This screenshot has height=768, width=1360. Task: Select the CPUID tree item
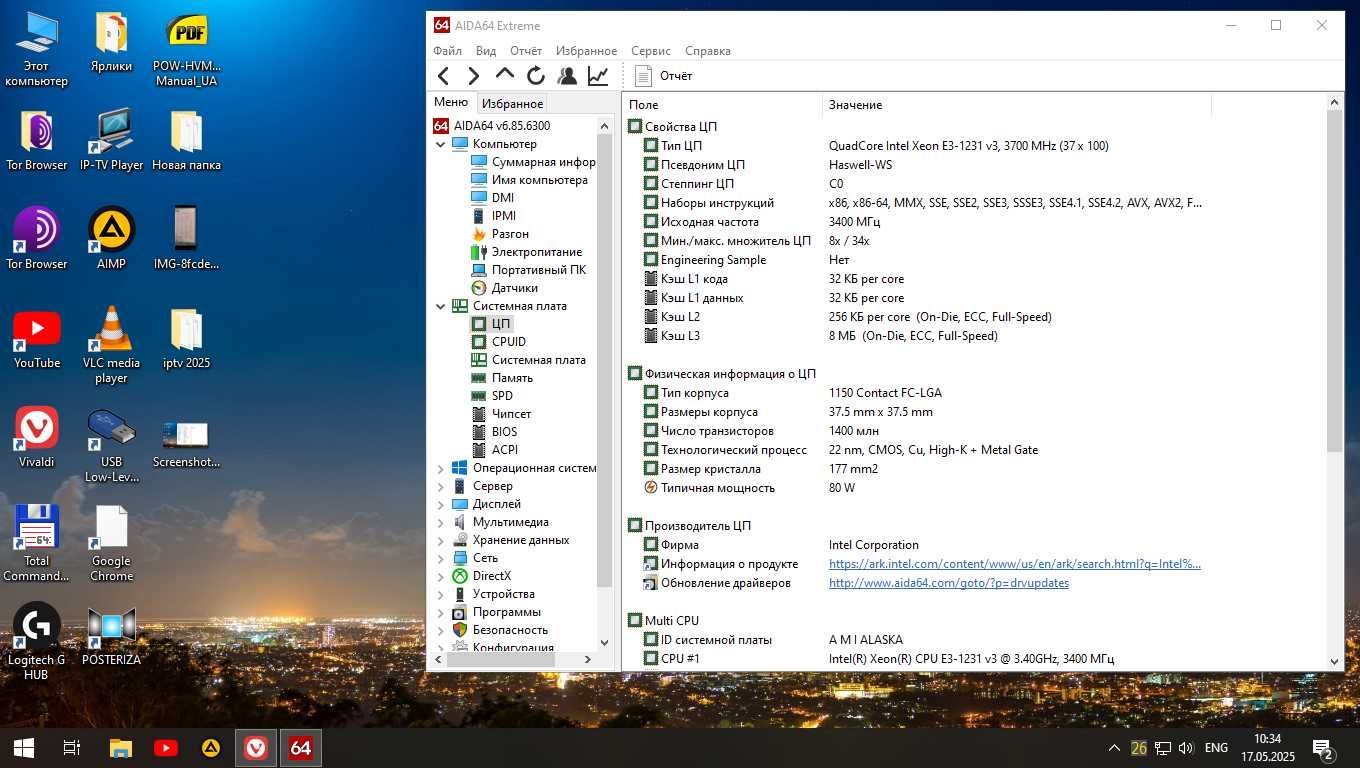[x=498, y=342]
